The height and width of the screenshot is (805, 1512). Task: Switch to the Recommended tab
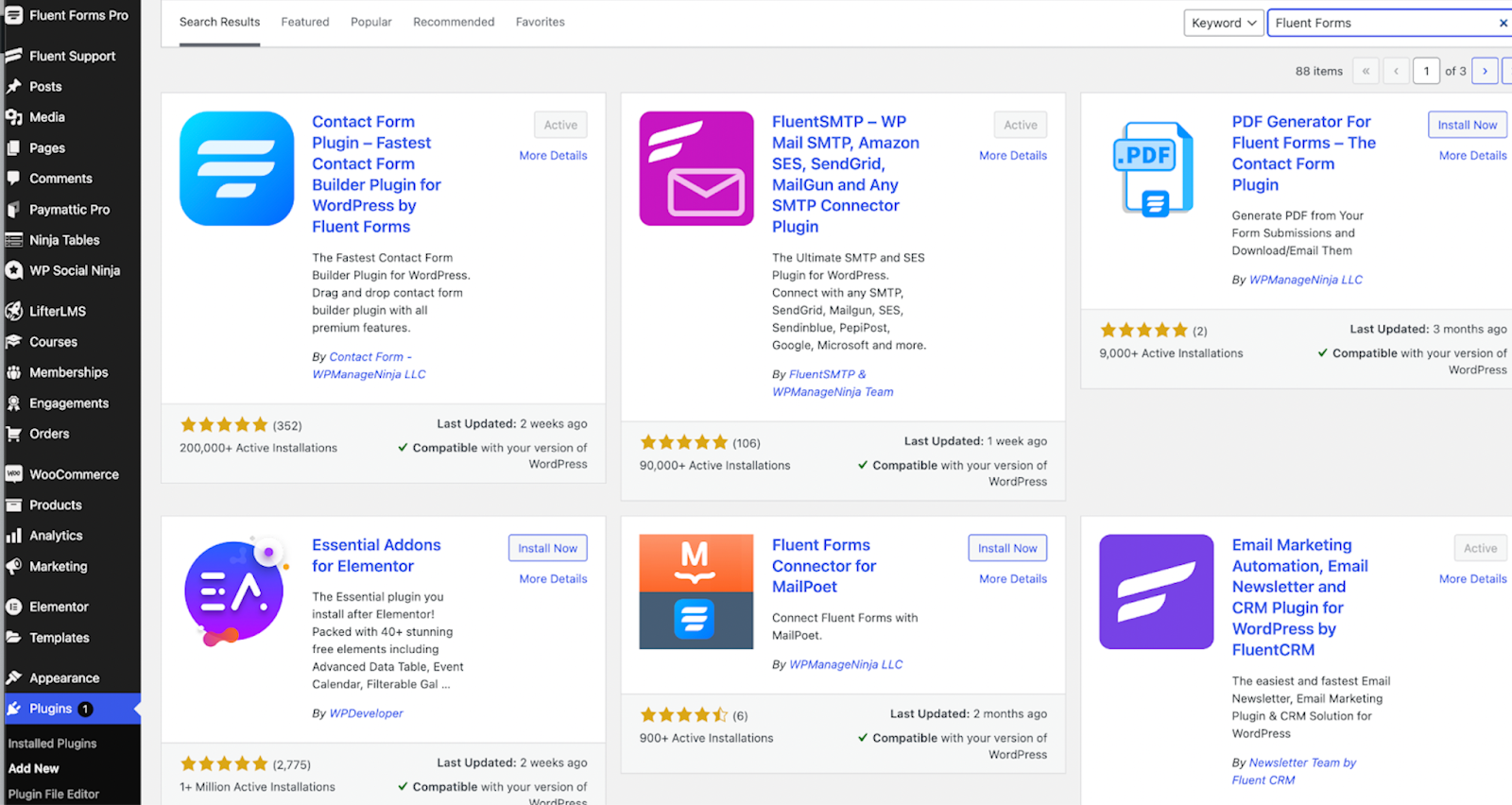(454, 22)
